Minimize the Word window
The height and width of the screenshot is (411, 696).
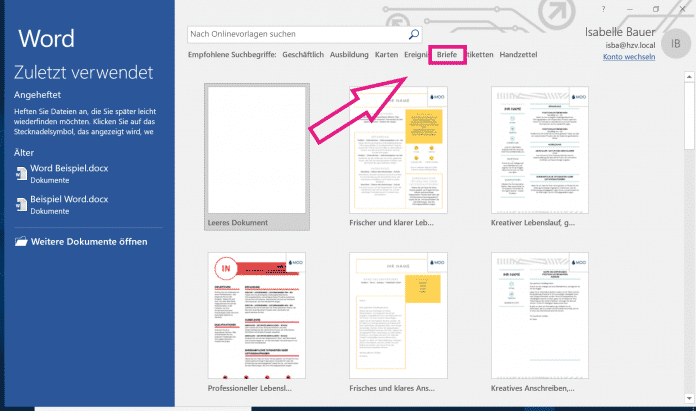pos(629,9)
